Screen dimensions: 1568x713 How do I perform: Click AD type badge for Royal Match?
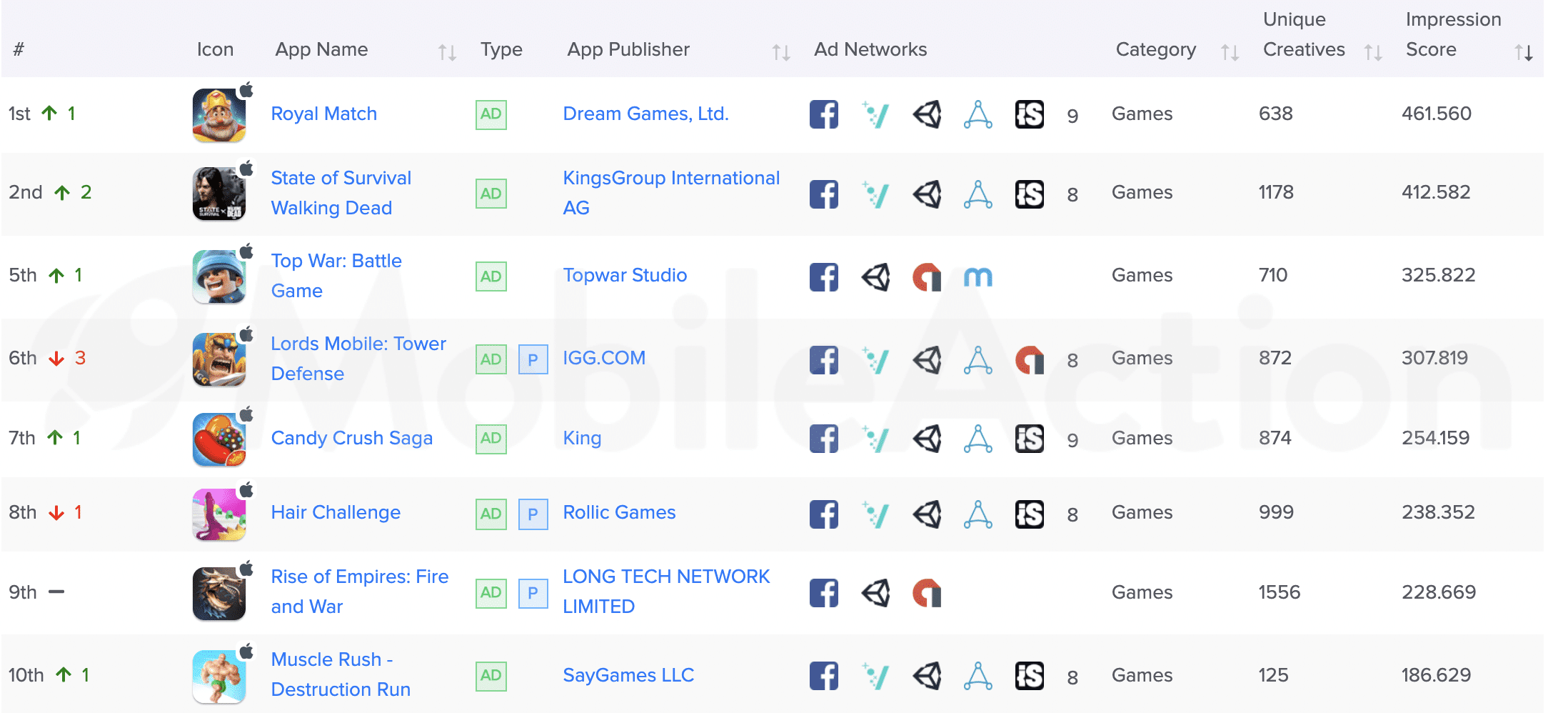(x=491, y=114)
